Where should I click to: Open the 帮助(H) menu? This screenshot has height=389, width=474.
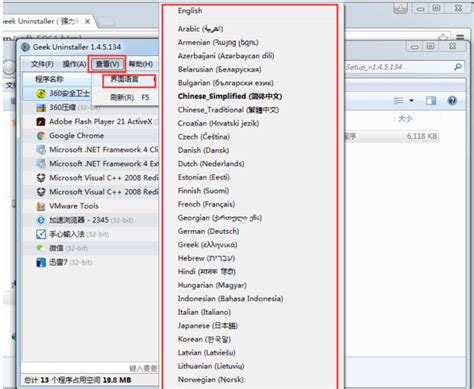(141, 64)
